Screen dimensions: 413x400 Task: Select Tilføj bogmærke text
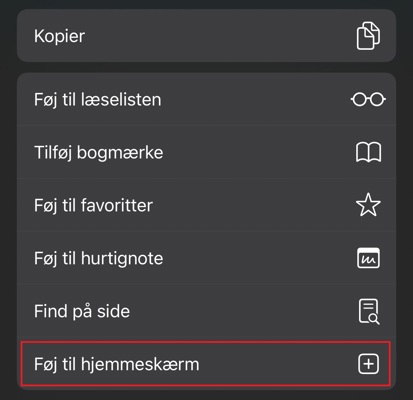tap(99, 153)
